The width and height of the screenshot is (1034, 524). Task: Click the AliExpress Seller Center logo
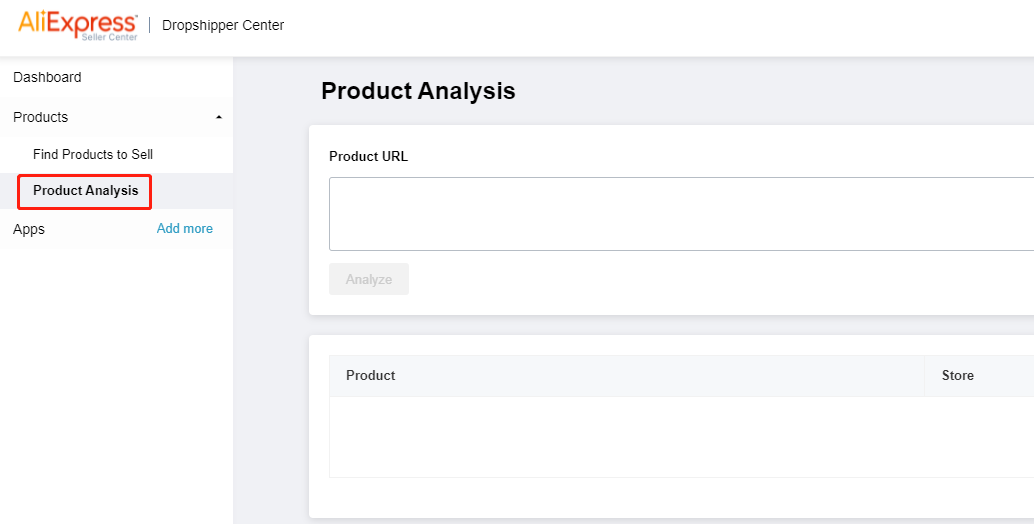[77, 25]
